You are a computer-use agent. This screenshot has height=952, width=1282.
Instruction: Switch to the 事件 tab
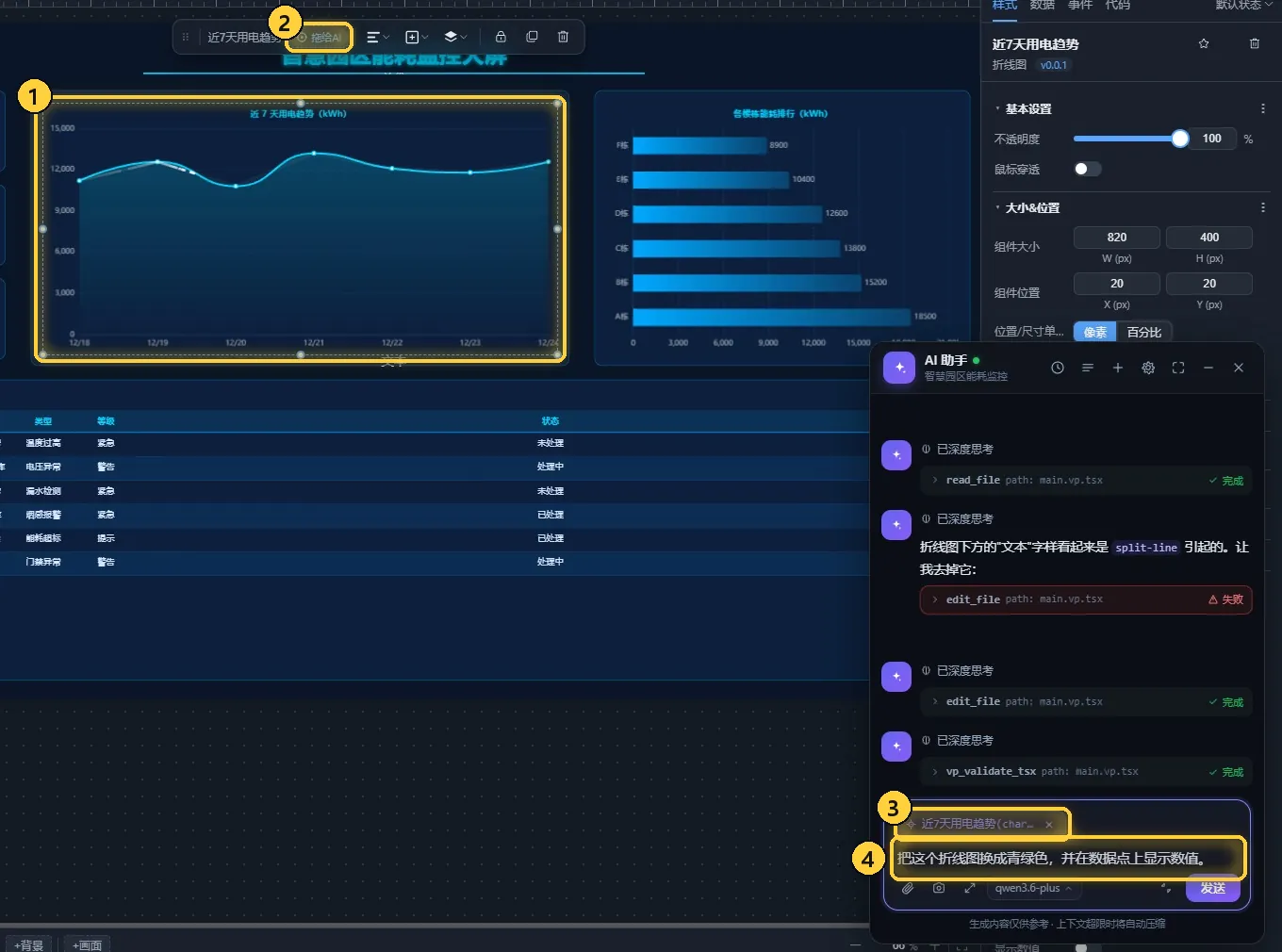pyautogui.click(x=1080, y=5)
